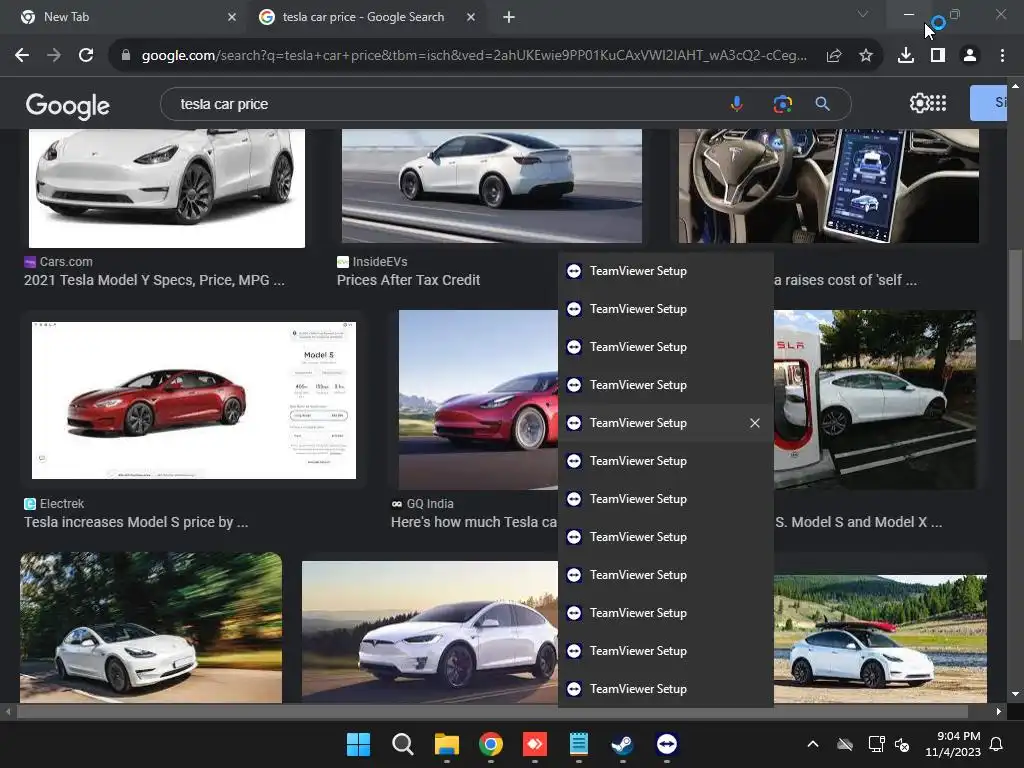
Task: Bookmark this page with star icon
Action: tap(866, 56)
